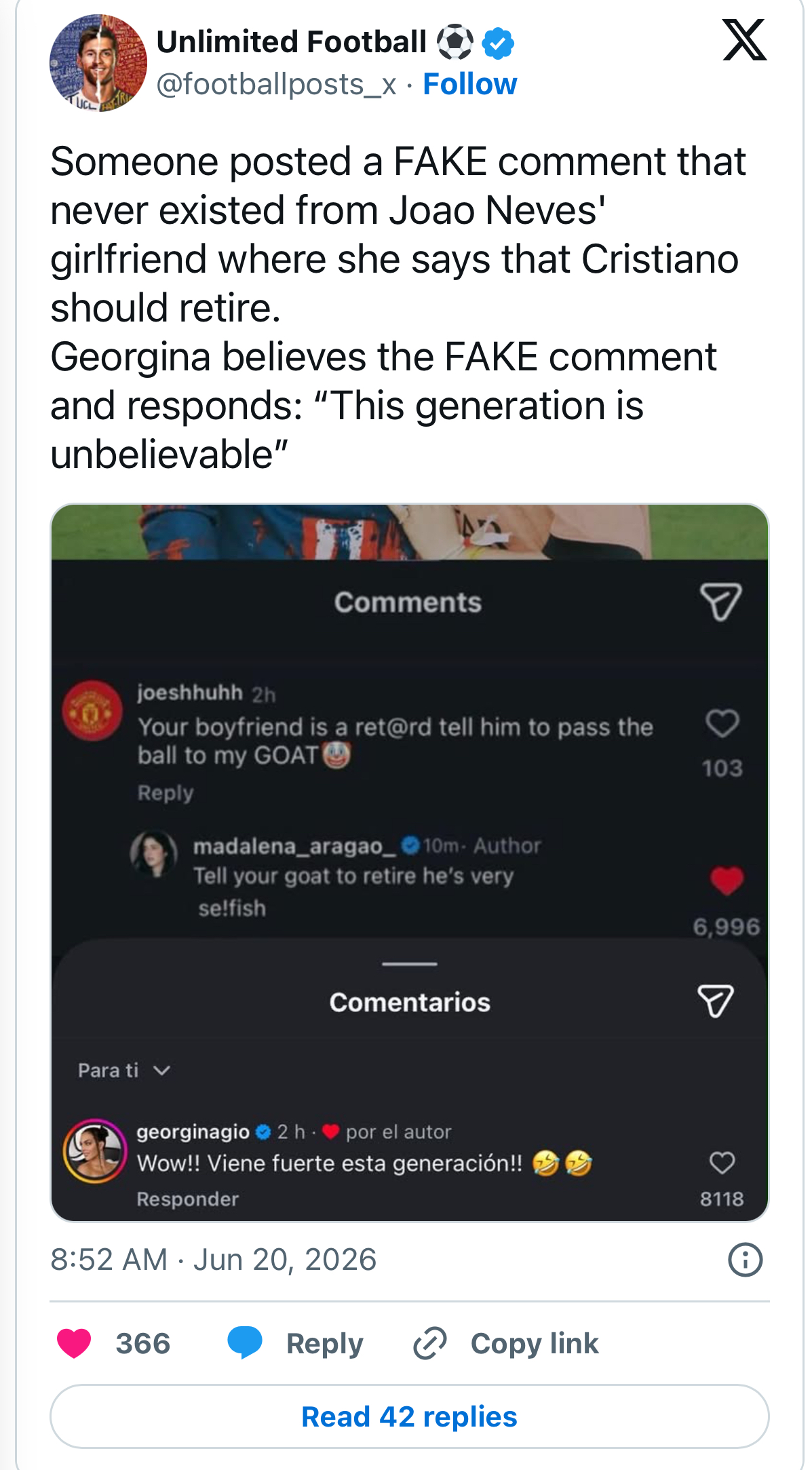This screenshot has width=812, height=1470.
Task: Open georginagio's profile picture
Action: pyautogui.click(x=95, y=1151)
